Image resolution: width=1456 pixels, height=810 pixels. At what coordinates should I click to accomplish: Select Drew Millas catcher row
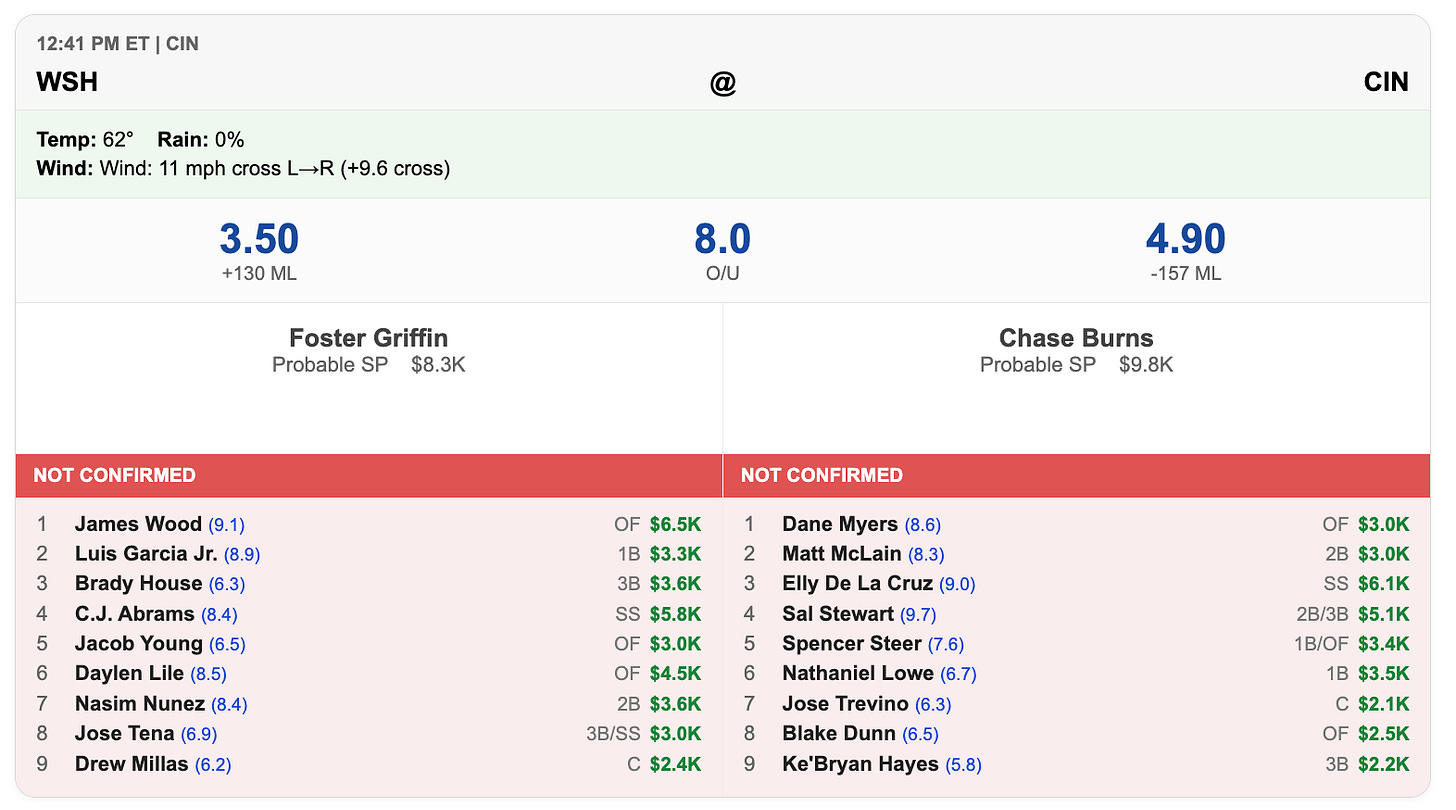click(x=368, y=764)
